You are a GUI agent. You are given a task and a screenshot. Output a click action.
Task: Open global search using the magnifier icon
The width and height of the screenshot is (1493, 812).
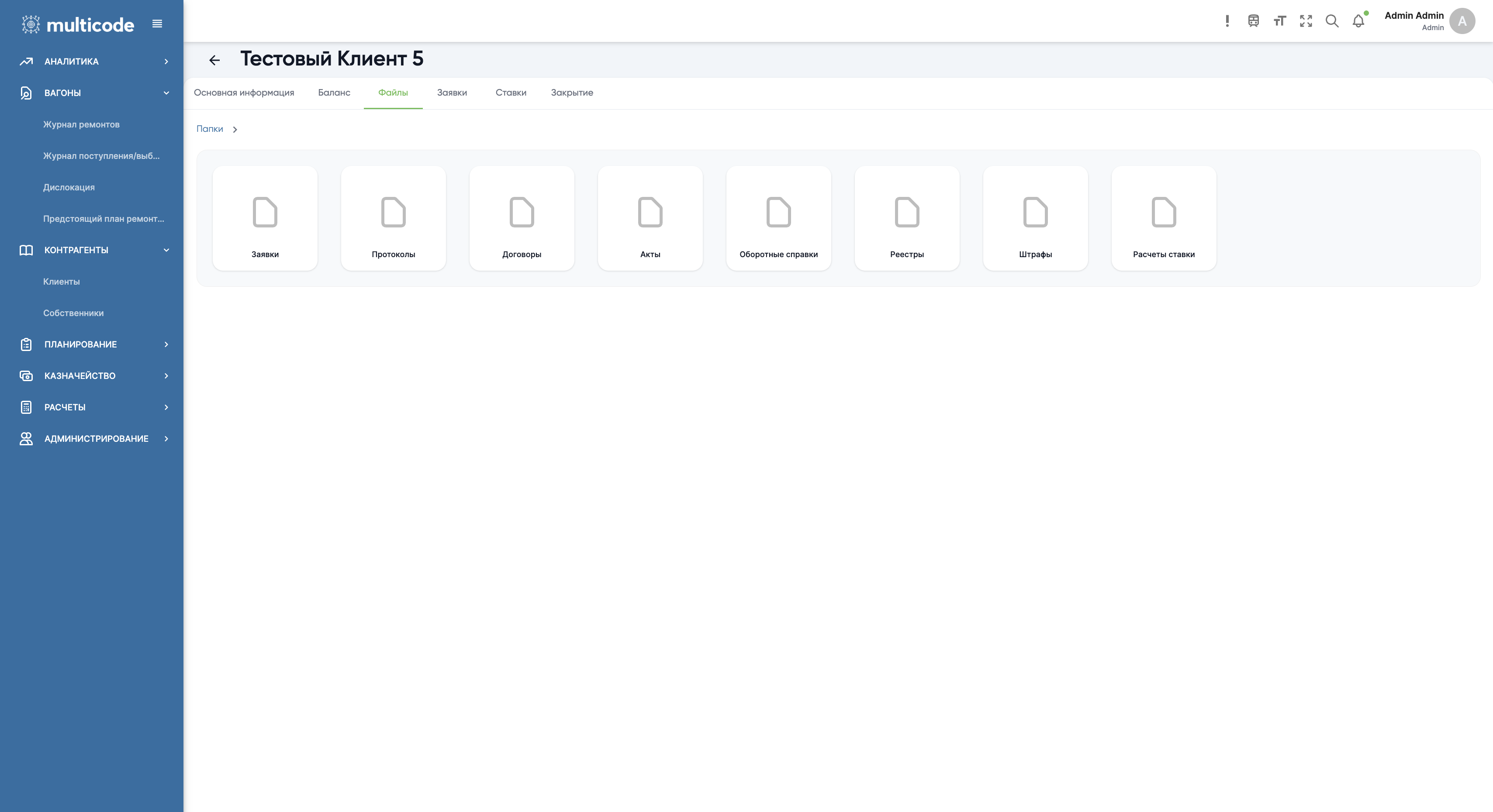point(1332,21)
